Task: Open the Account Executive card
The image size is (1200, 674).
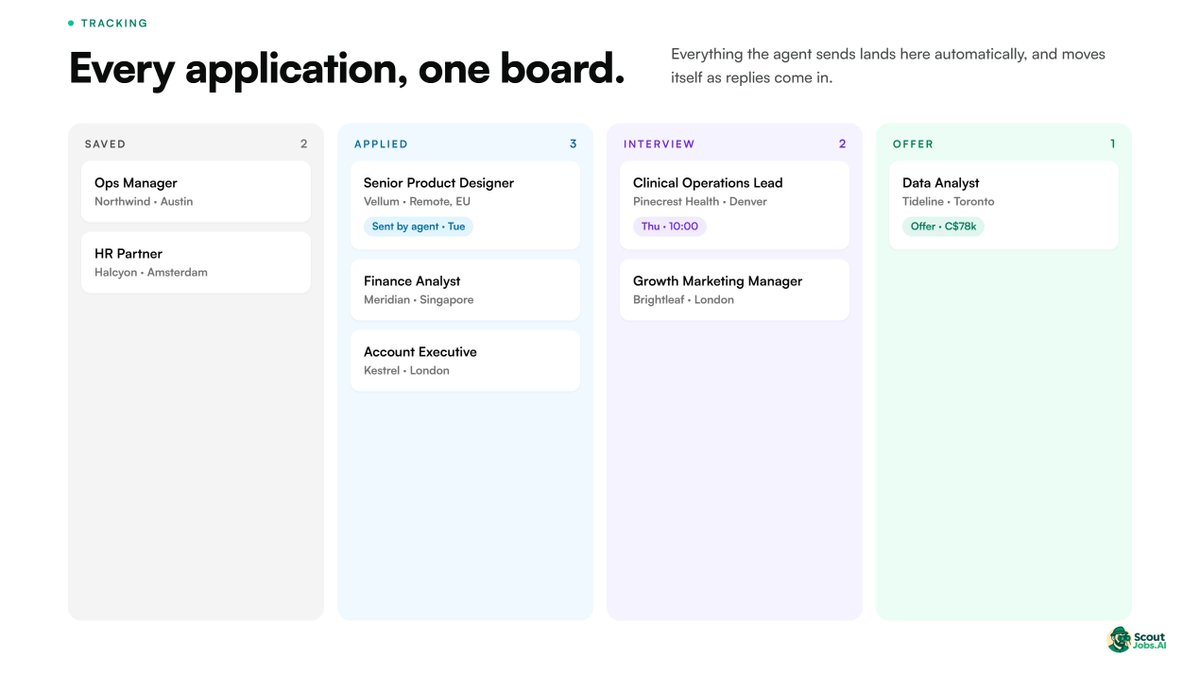Action: point(465,361)
